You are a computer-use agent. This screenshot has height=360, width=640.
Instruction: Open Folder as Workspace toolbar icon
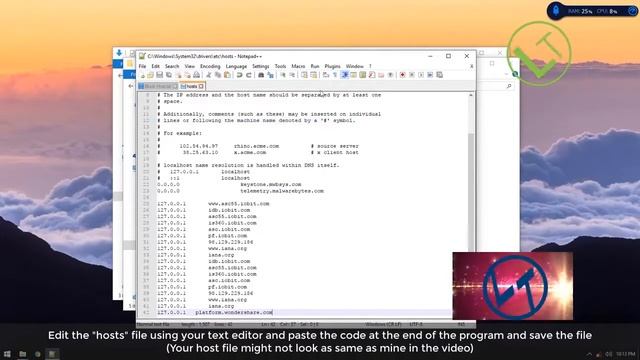[x=381, y=75]
